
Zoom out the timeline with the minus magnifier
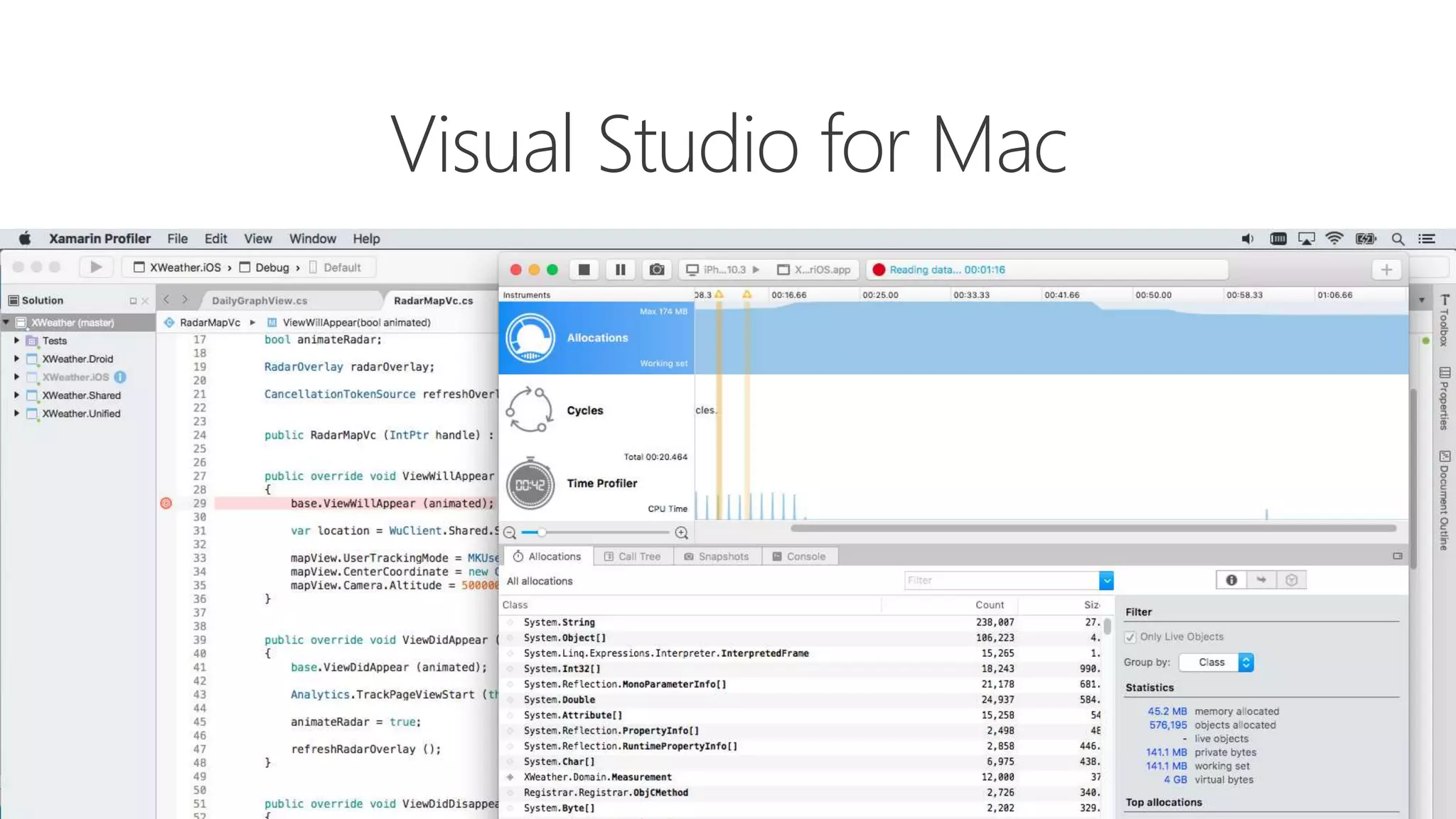[510, 532]
